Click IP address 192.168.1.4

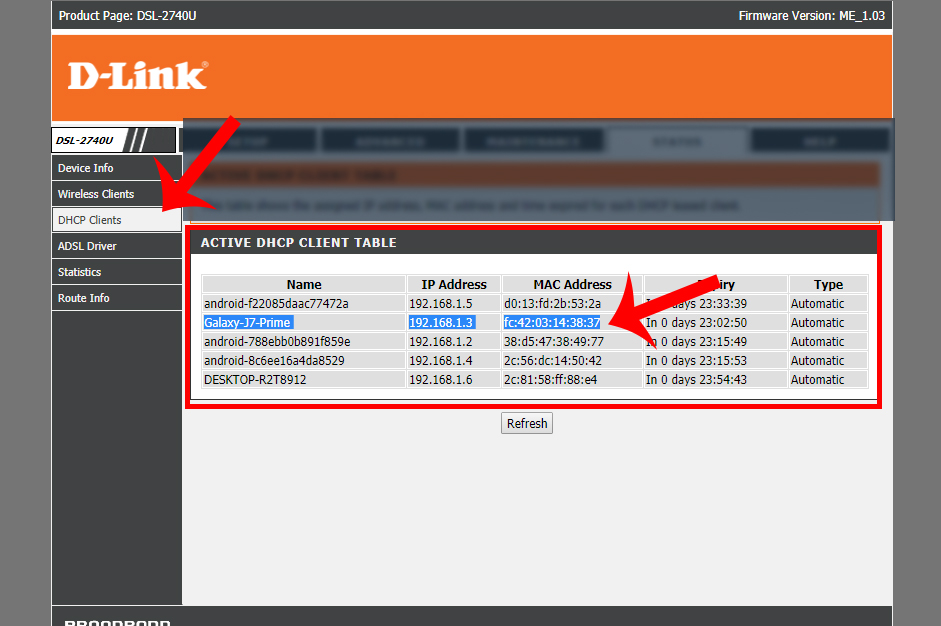[440, 361]
